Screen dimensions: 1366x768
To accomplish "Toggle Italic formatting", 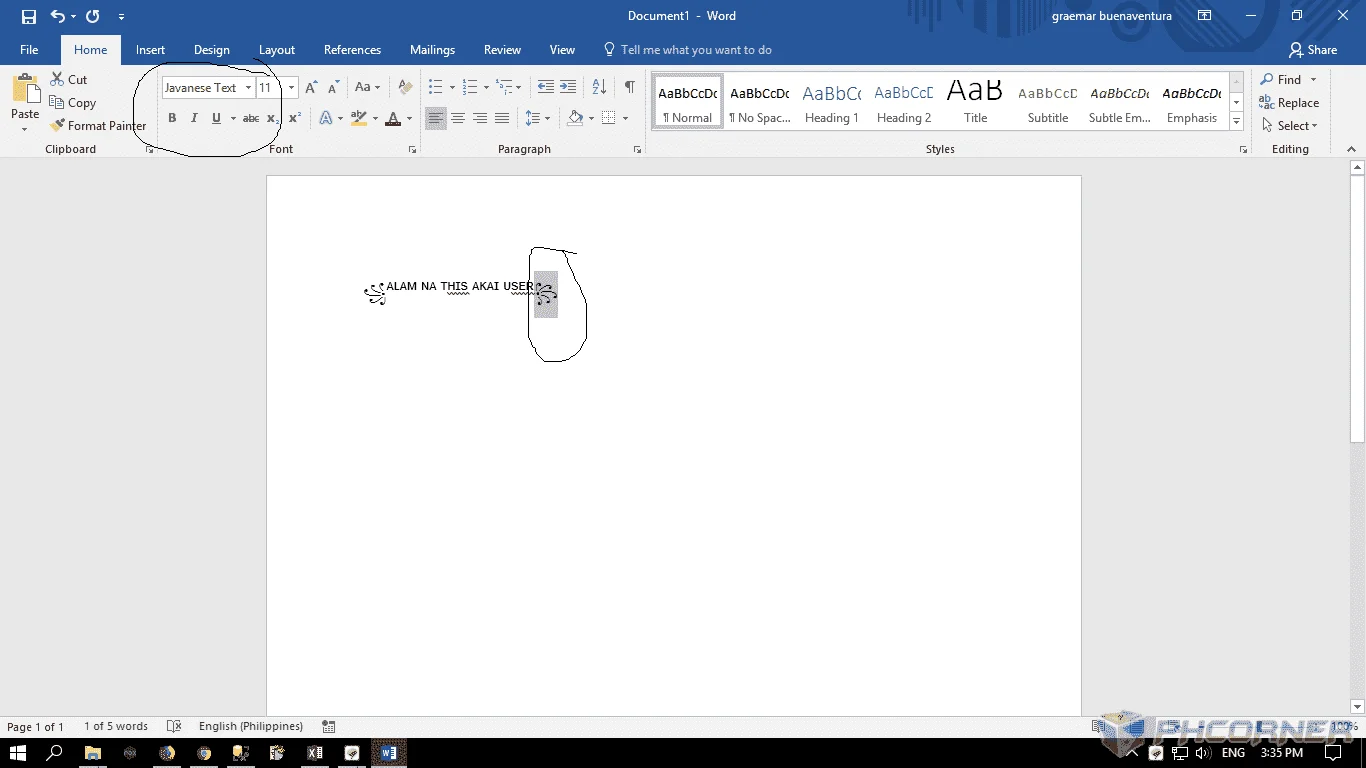I will (x=194, y=118).
